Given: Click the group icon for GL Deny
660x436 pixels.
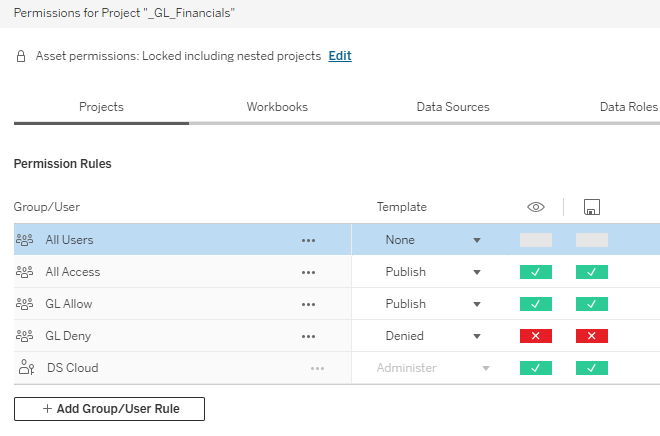Looking at the screenshot, I should tap(25, 336).
